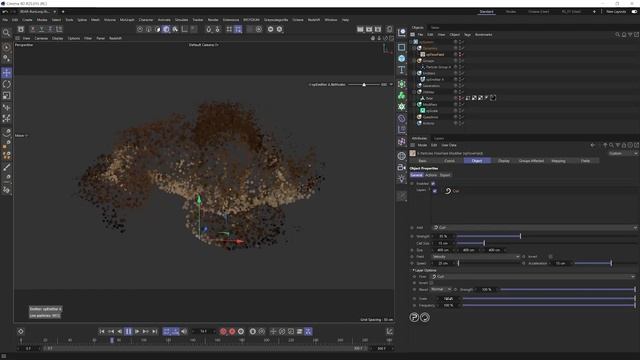This screenshot has width=640, height=360.
Task: Click the second round preset button below Frequency
Action: (x=424, y=317)
